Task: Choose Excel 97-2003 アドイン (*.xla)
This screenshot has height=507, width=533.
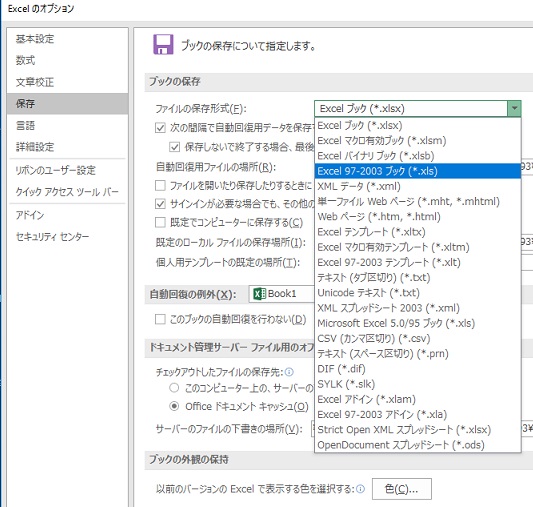Action: [418, 415]
